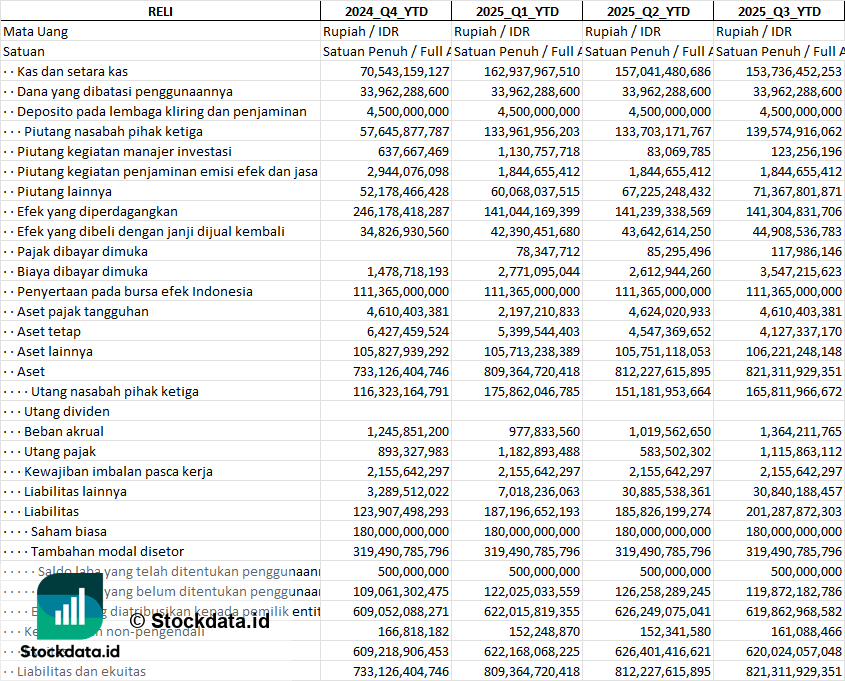Click the Satuan row label
Viewport: 845px width, 681px height.
pos(24,51)
